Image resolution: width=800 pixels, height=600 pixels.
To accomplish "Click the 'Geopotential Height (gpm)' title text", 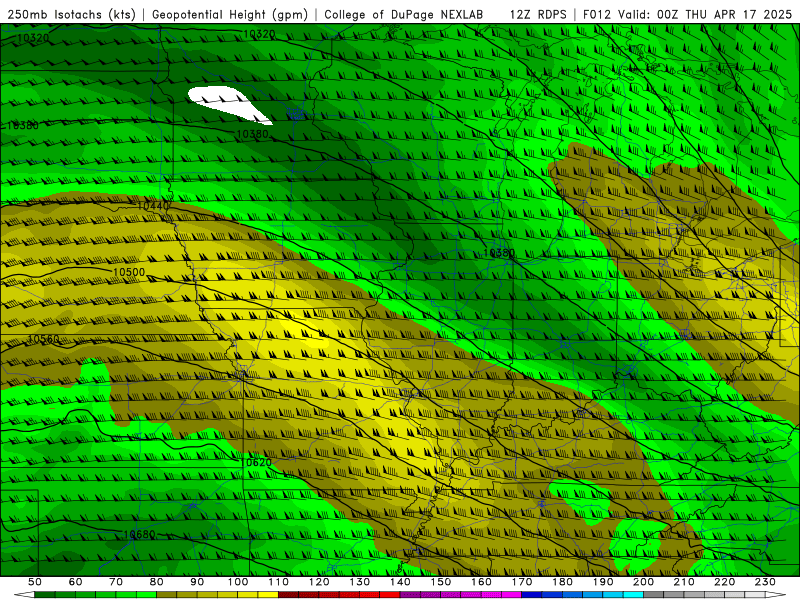I will click(230, 15).
